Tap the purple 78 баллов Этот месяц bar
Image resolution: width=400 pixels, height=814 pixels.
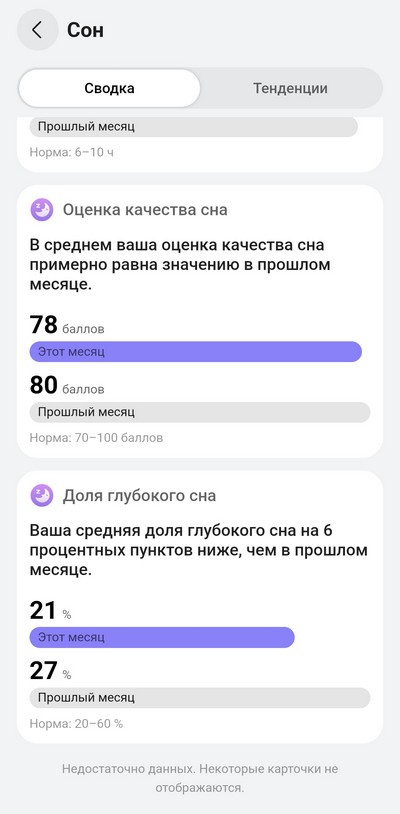tap(195, 351)
